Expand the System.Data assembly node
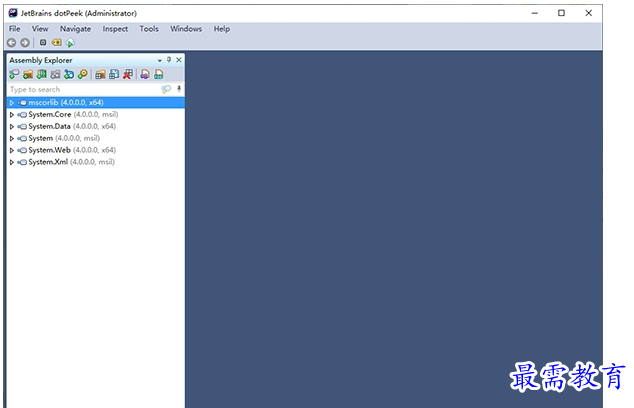 (12, 127)
